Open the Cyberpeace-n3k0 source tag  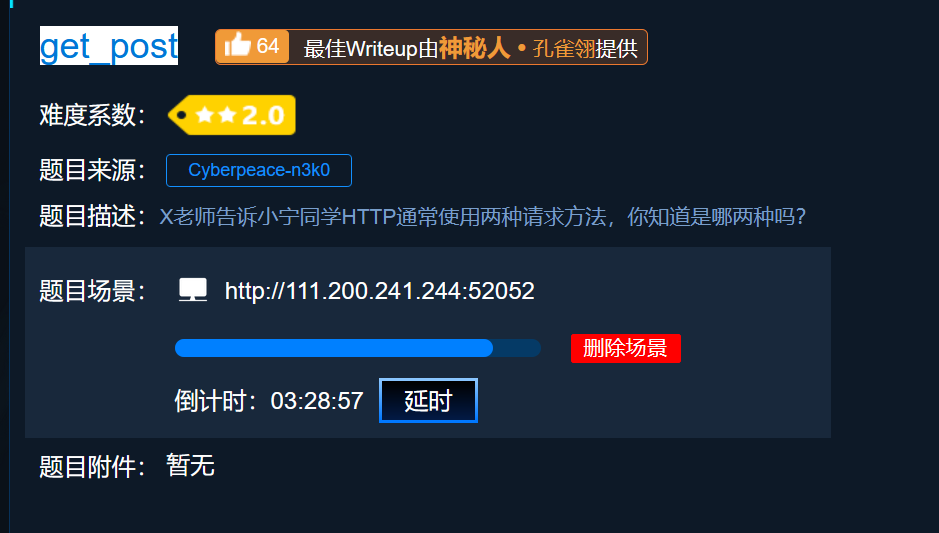[259, 170]
